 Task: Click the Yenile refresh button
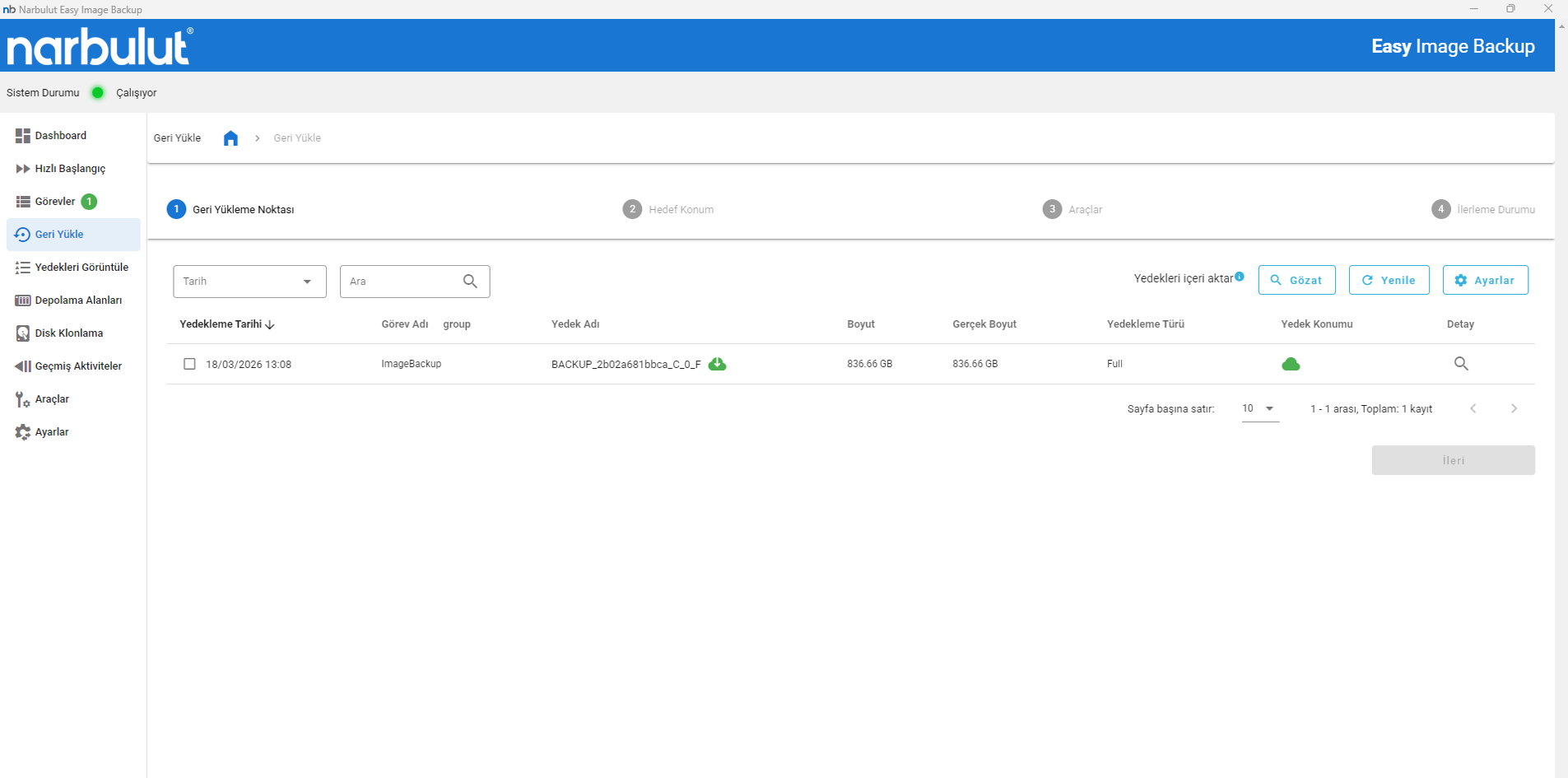[x=1389, y=281]
